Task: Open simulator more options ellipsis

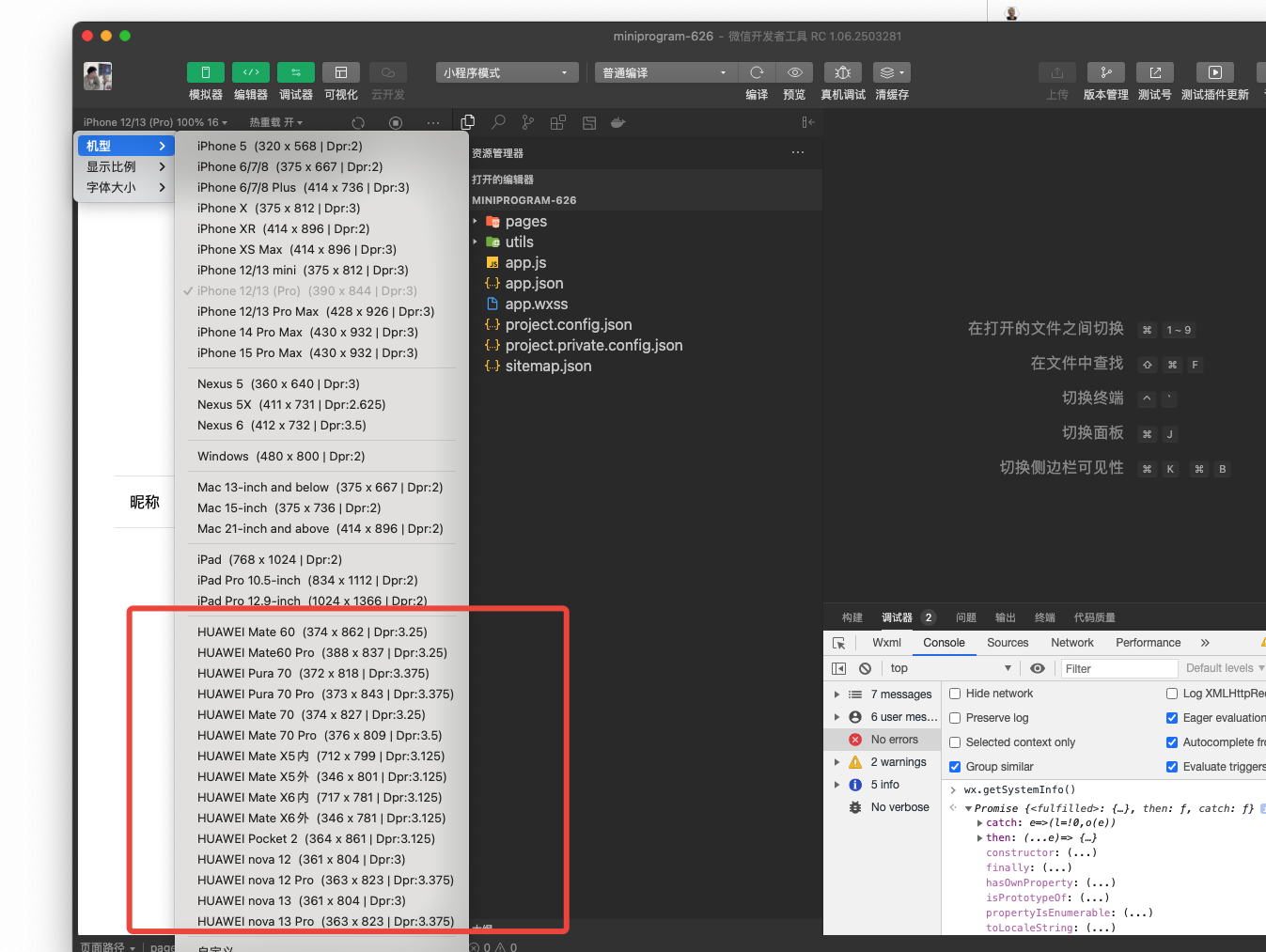Action: tap(432, 122)
